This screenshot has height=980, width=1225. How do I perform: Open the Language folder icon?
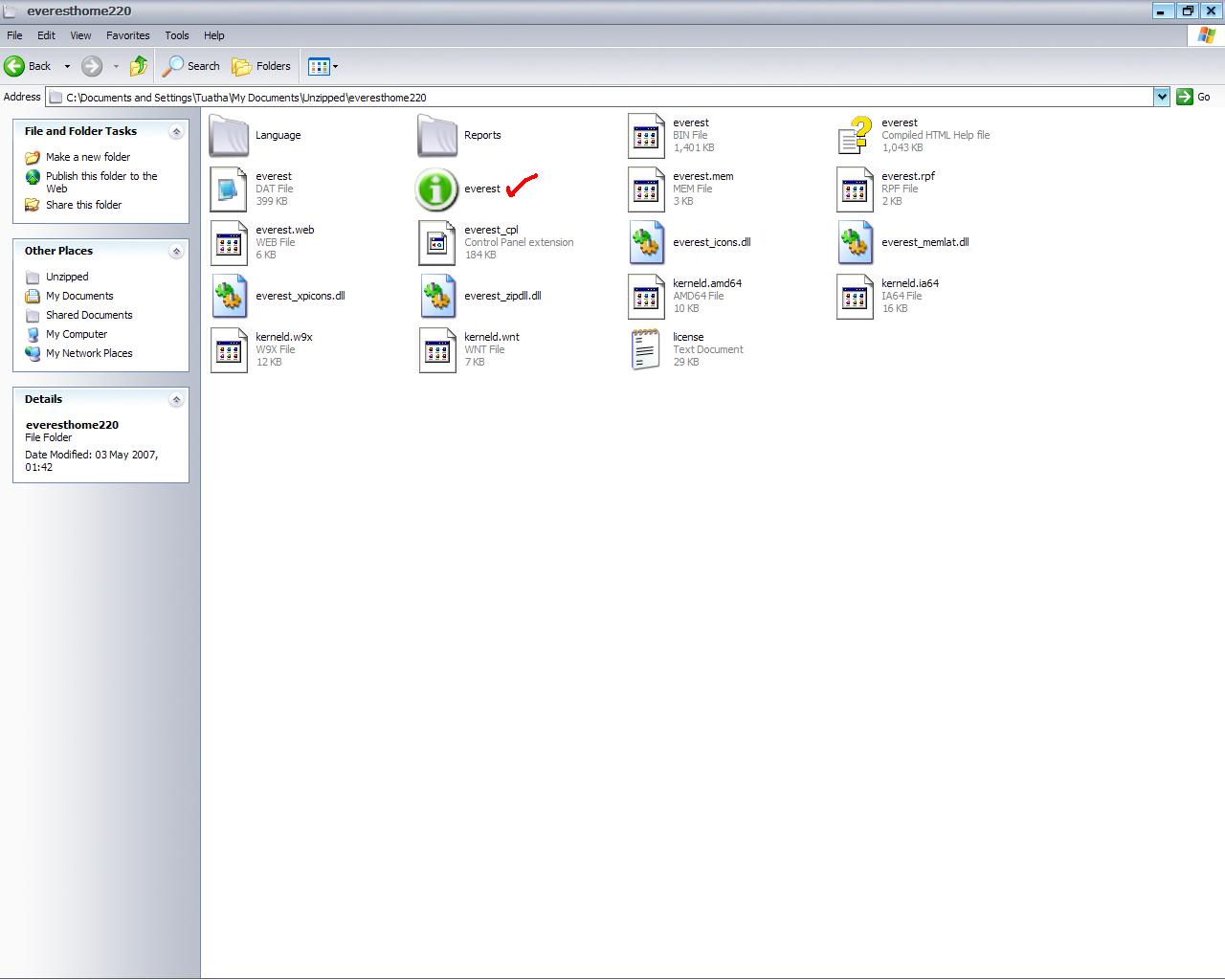click(x=229, y=135)
